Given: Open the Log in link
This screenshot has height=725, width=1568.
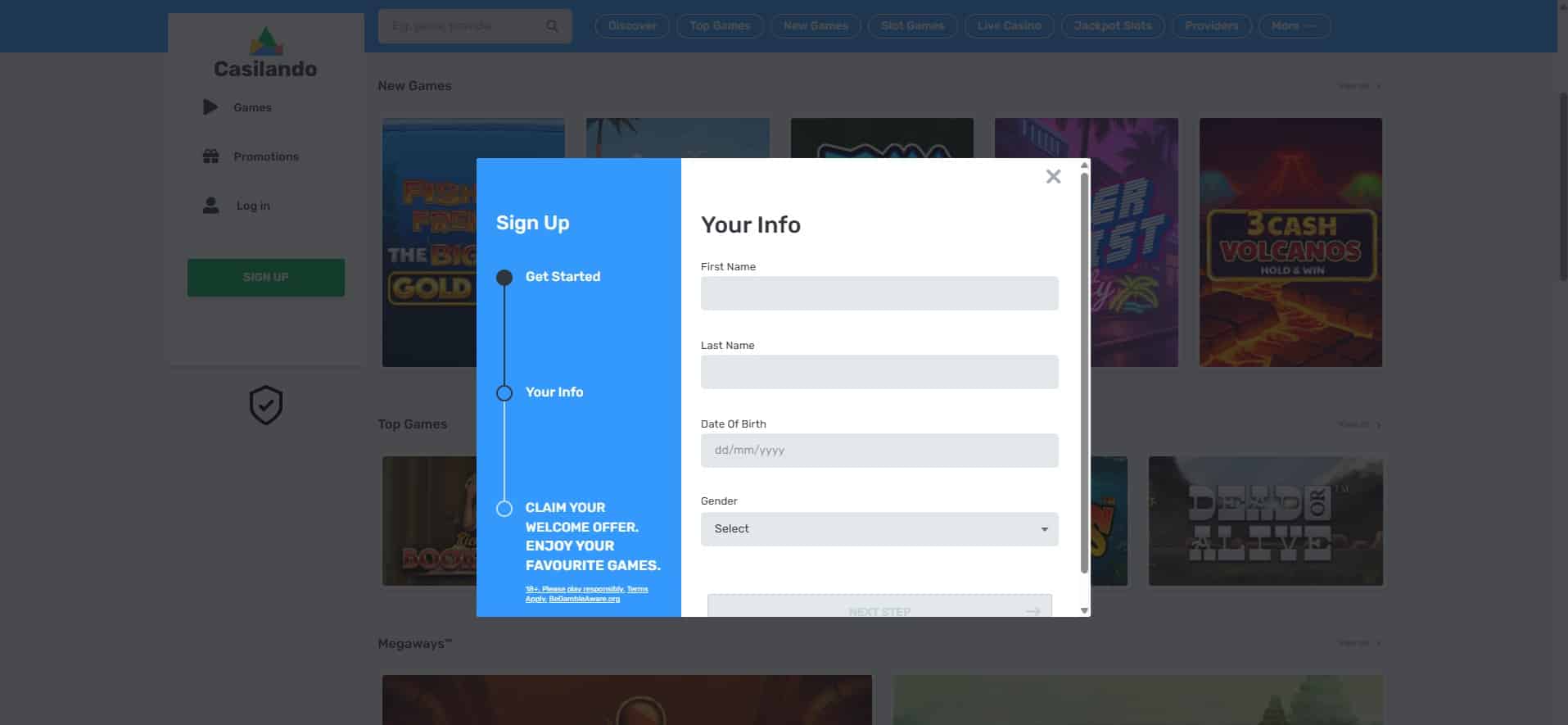Looking at the screenshot, I should 253,206.
